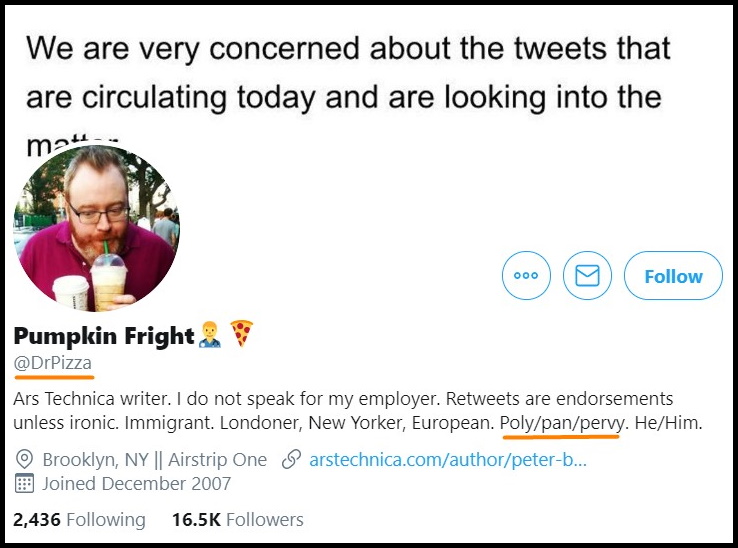Click the underlined Poly/pan/pervy text
The height and width of the screenshot is (548, 738).
(x=562, y=423)
